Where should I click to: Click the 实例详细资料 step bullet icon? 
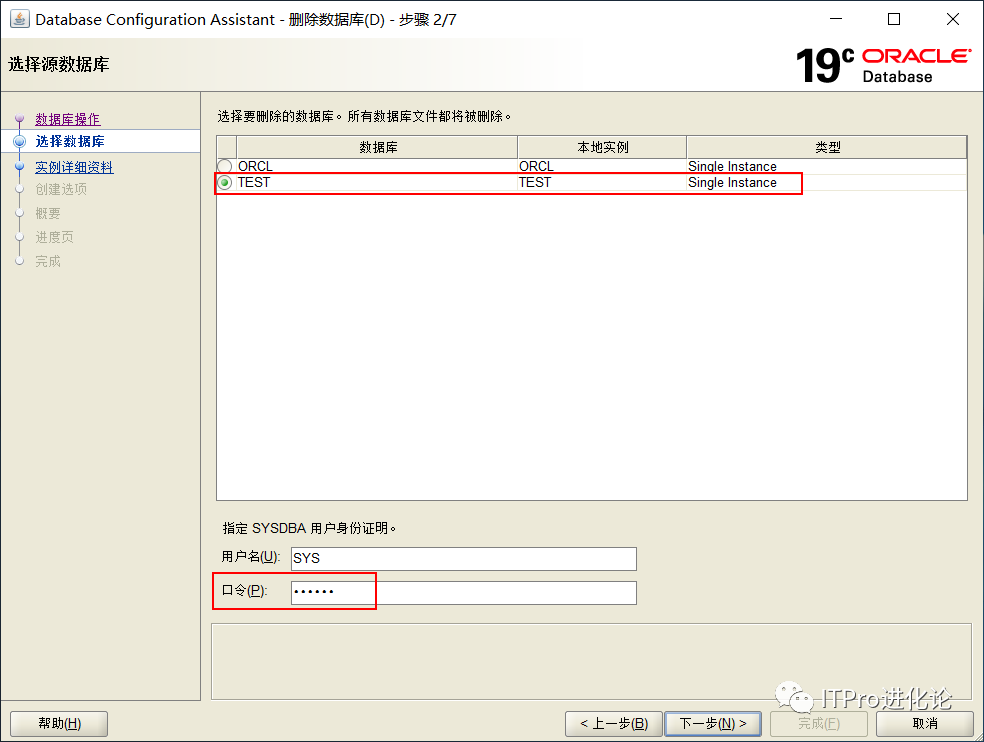point(19,166)
